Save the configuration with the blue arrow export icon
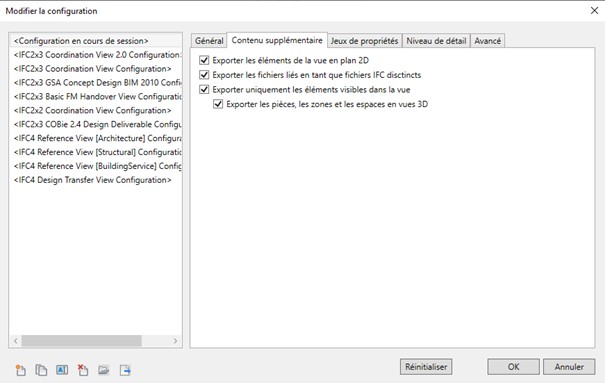 click(x=125, y=370)
